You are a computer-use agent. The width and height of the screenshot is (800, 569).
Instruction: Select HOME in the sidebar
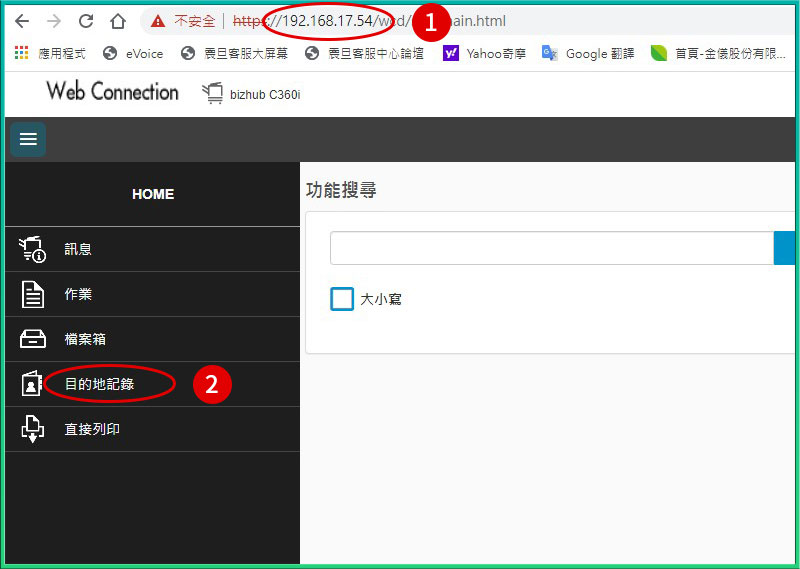point(152,194)
